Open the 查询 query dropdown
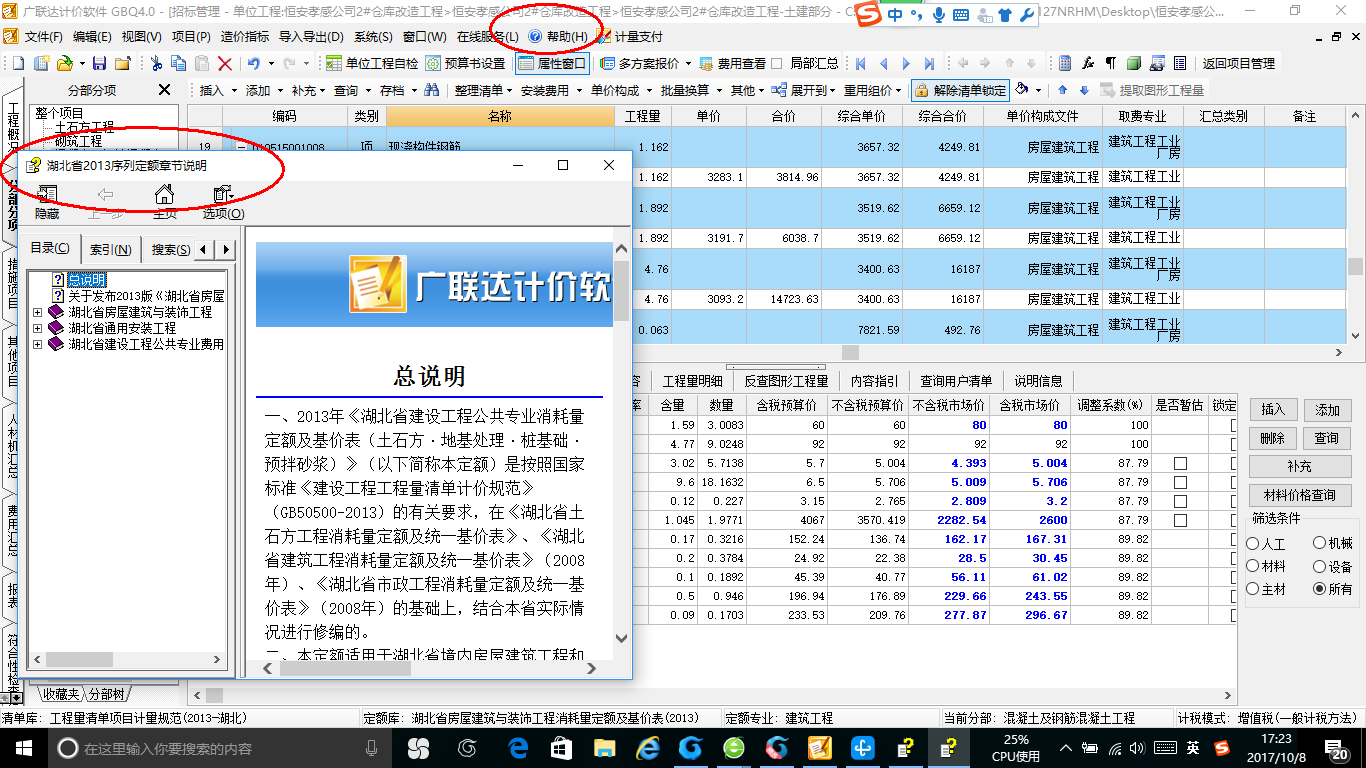This screenshot has width=1366, height=768. pos(352,90)
